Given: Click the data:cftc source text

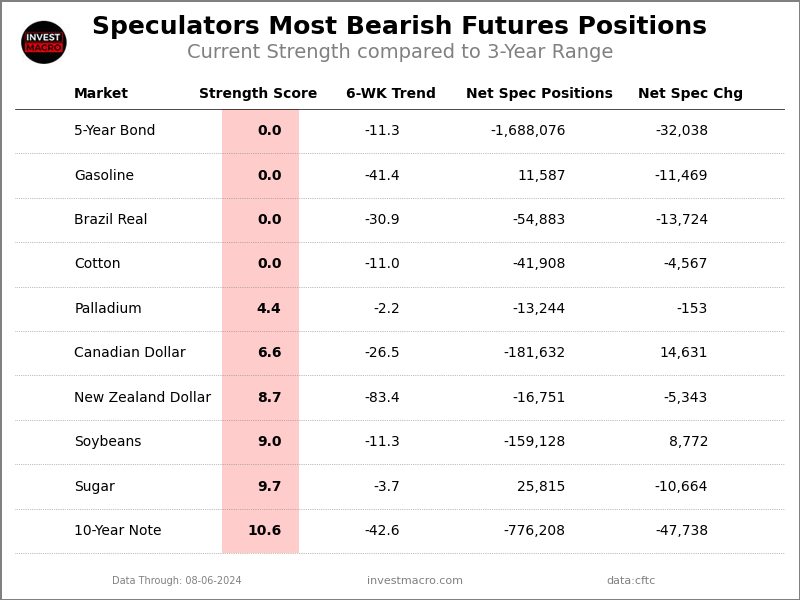Looking at the screenshot, I should 631,581.
